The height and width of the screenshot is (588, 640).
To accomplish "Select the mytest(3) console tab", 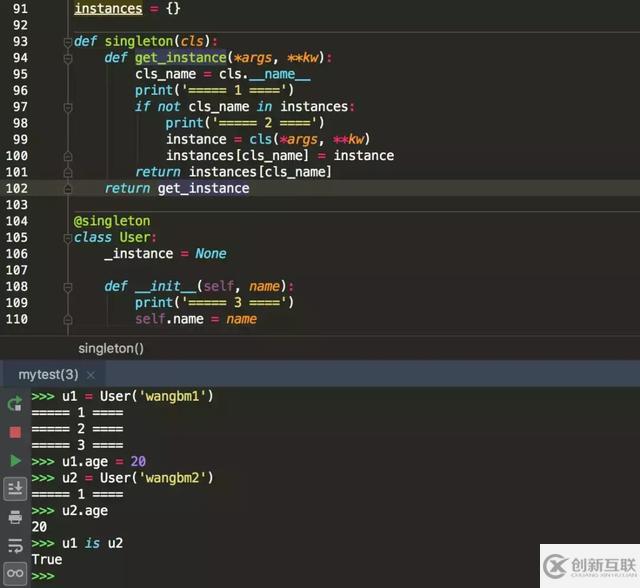I will tap(48, 375).
